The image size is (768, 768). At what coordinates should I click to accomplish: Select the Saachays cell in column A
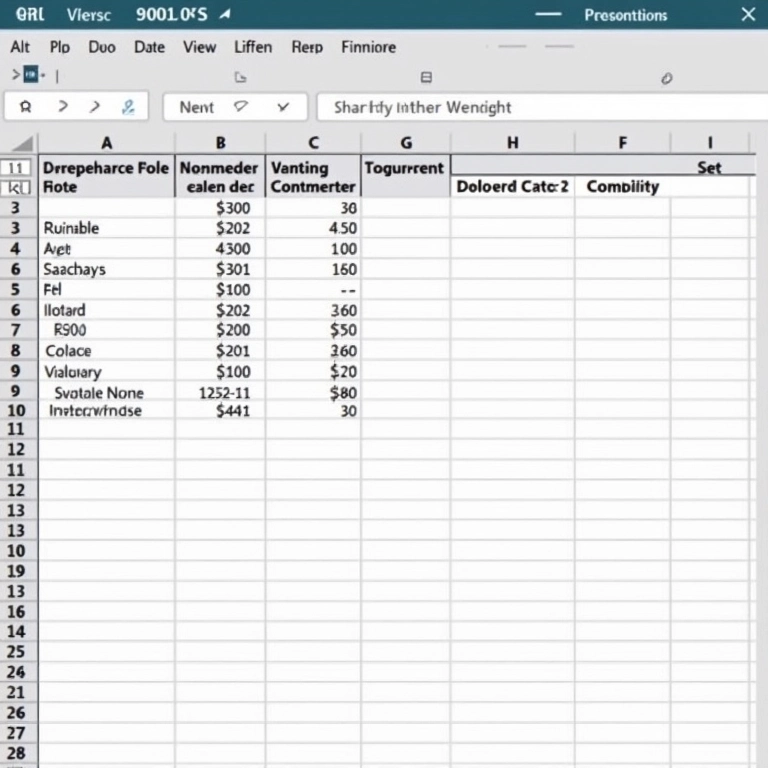coord(74,269)
